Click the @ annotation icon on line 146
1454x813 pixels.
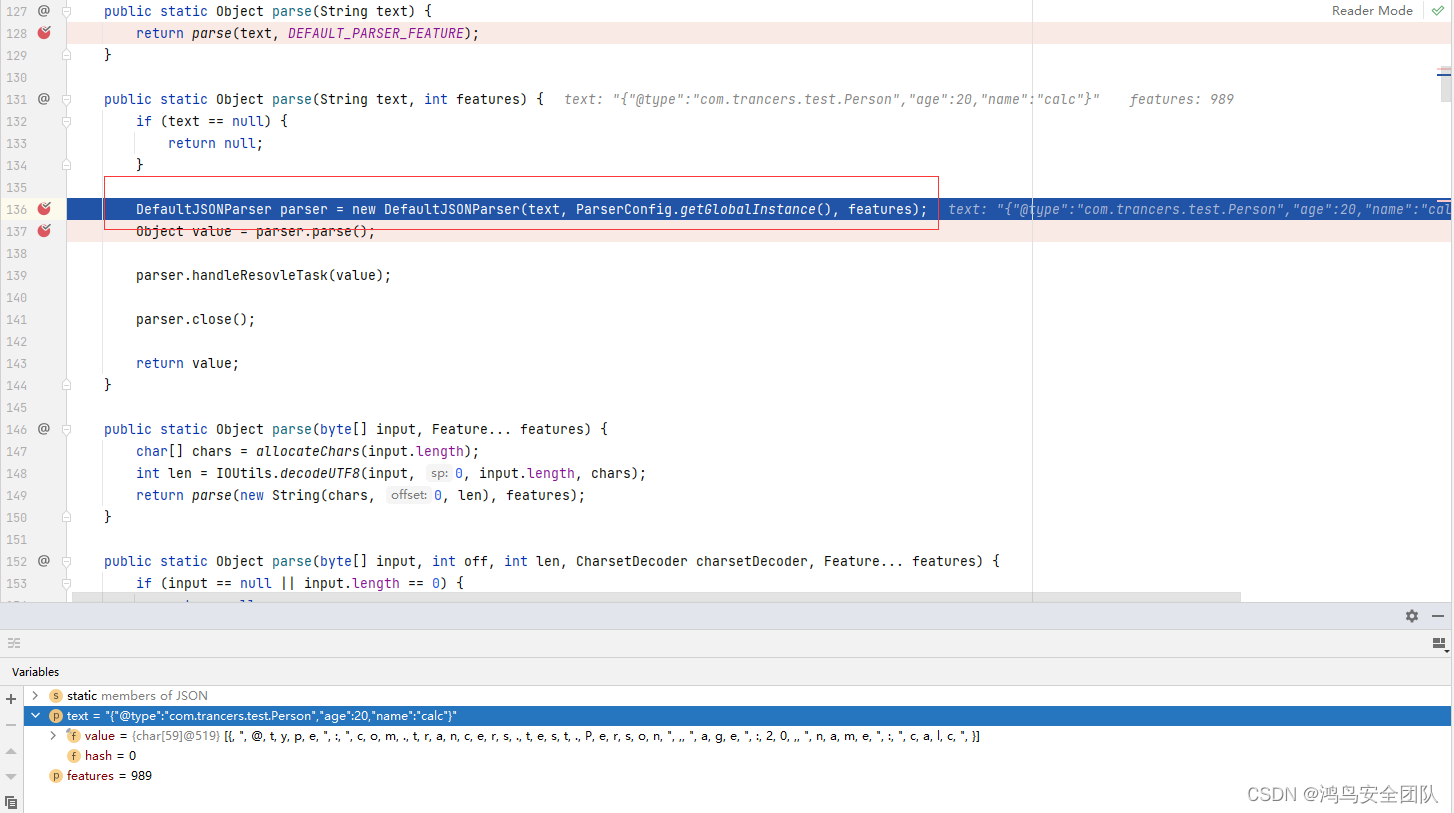click(44, 429)
